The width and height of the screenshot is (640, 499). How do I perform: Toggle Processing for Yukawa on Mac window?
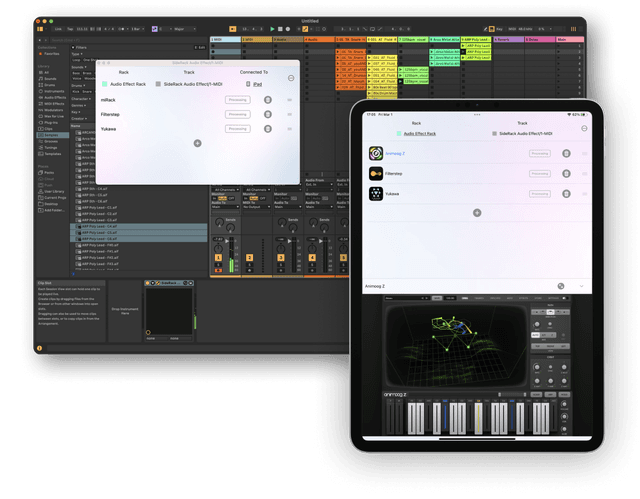237,129
